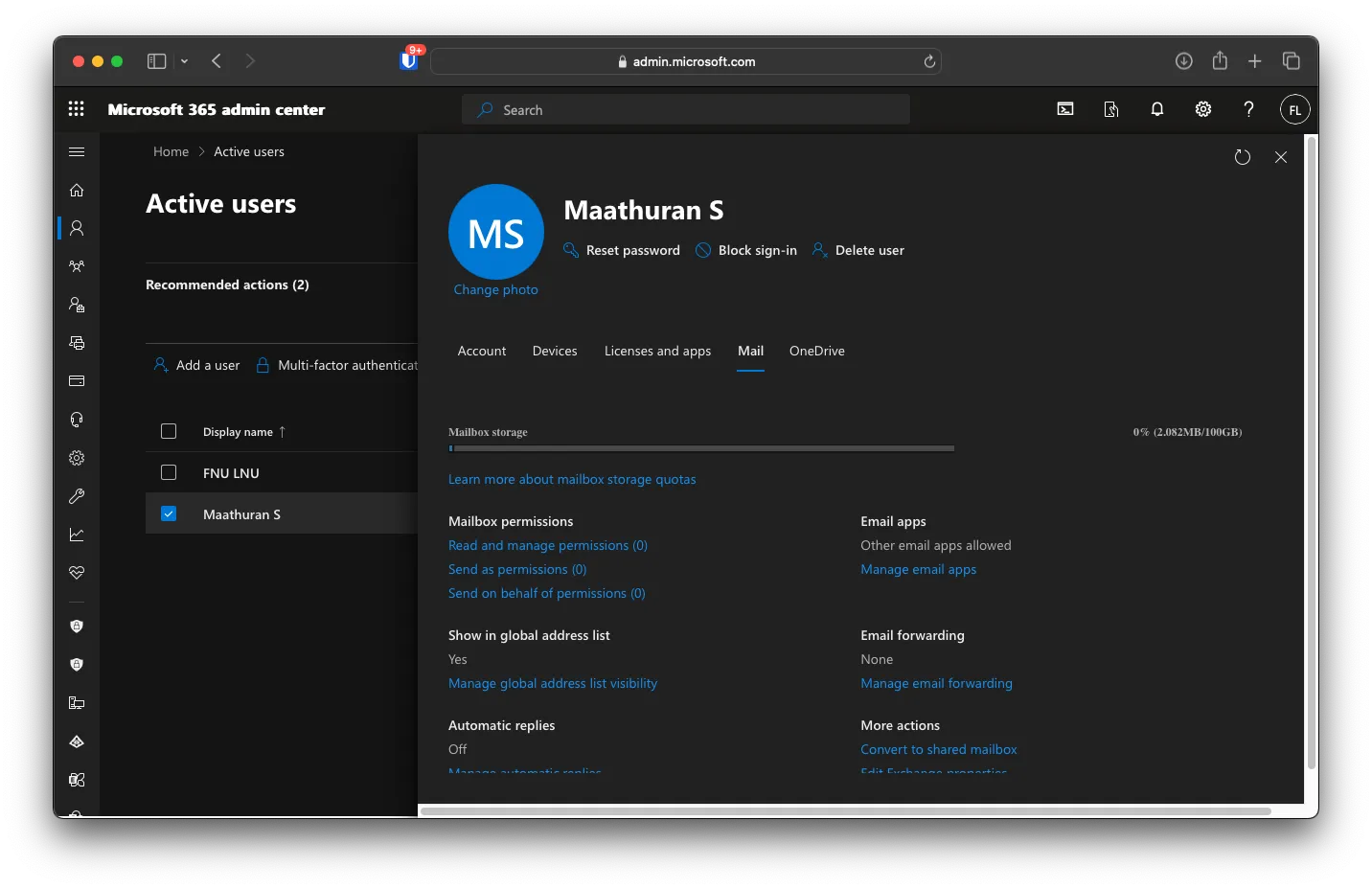Switch to the Devices tab
This screenshot has height=889, width=1372.
point(555,351)
